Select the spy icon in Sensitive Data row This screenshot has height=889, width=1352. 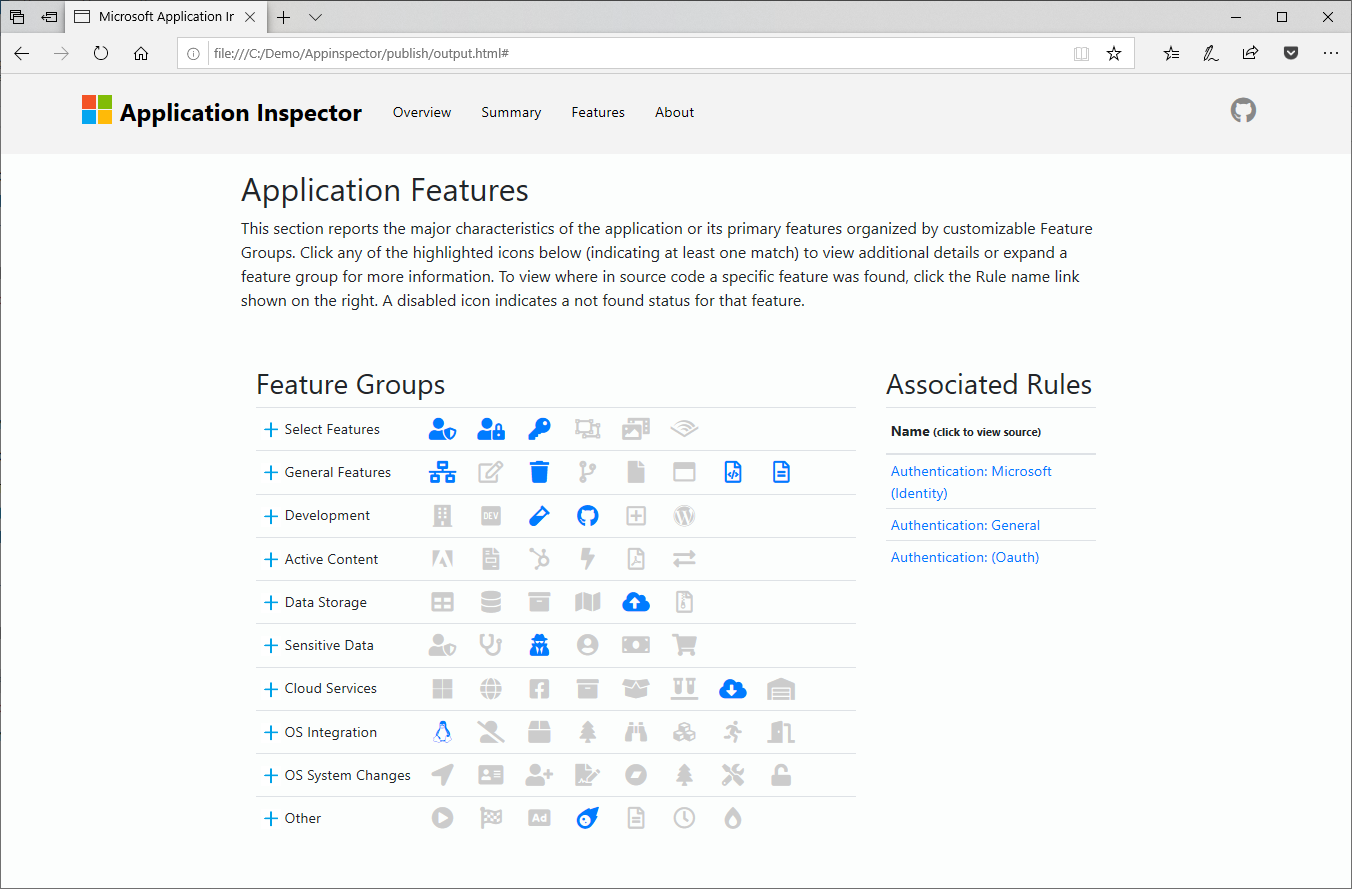point(539,645)
